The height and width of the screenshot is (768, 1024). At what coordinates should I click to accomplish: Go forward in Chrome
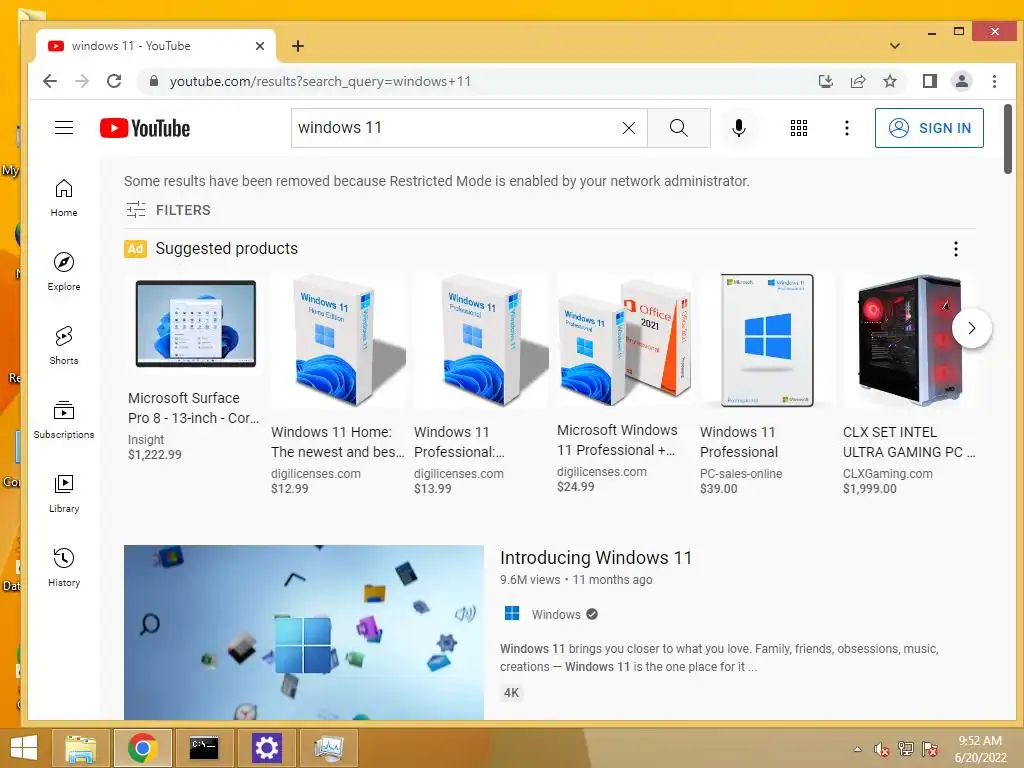[x=82, y=81]
